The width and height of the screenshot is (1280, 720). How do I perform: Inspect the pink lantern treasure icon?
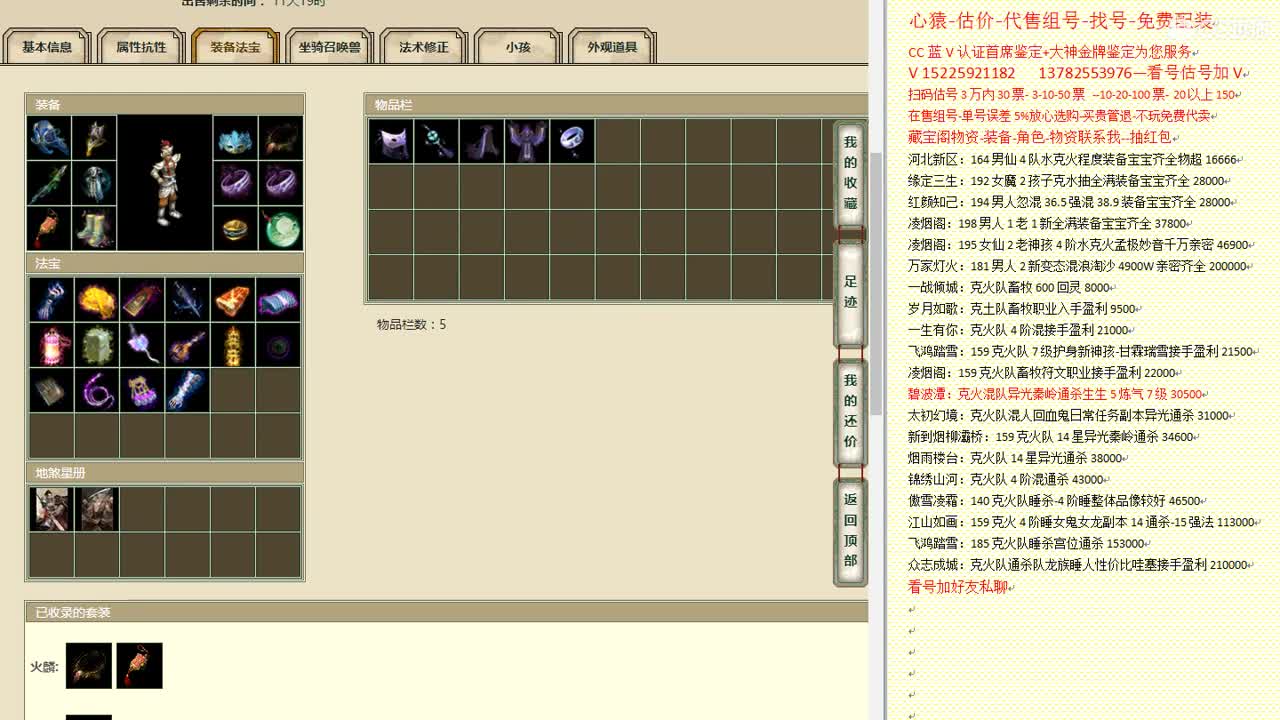point(51,345)
